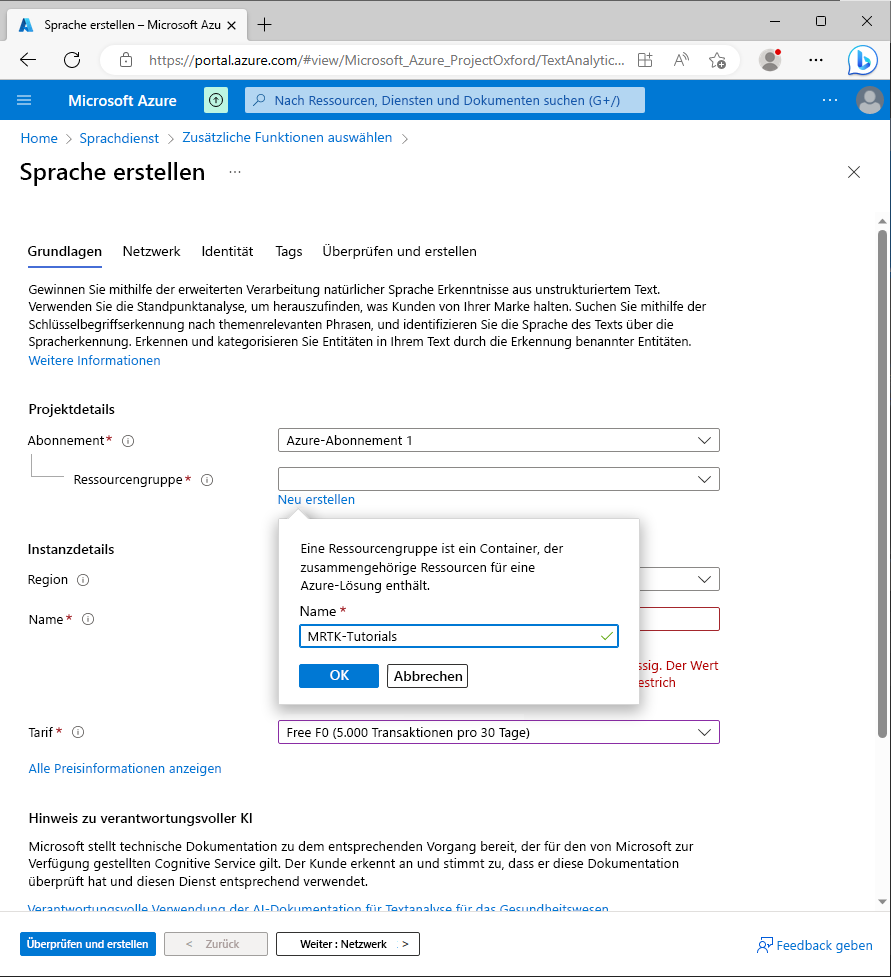This screenshot has height=977, width=891.
Task: Click the Neu erstellen link
Action: pos(316,500)
